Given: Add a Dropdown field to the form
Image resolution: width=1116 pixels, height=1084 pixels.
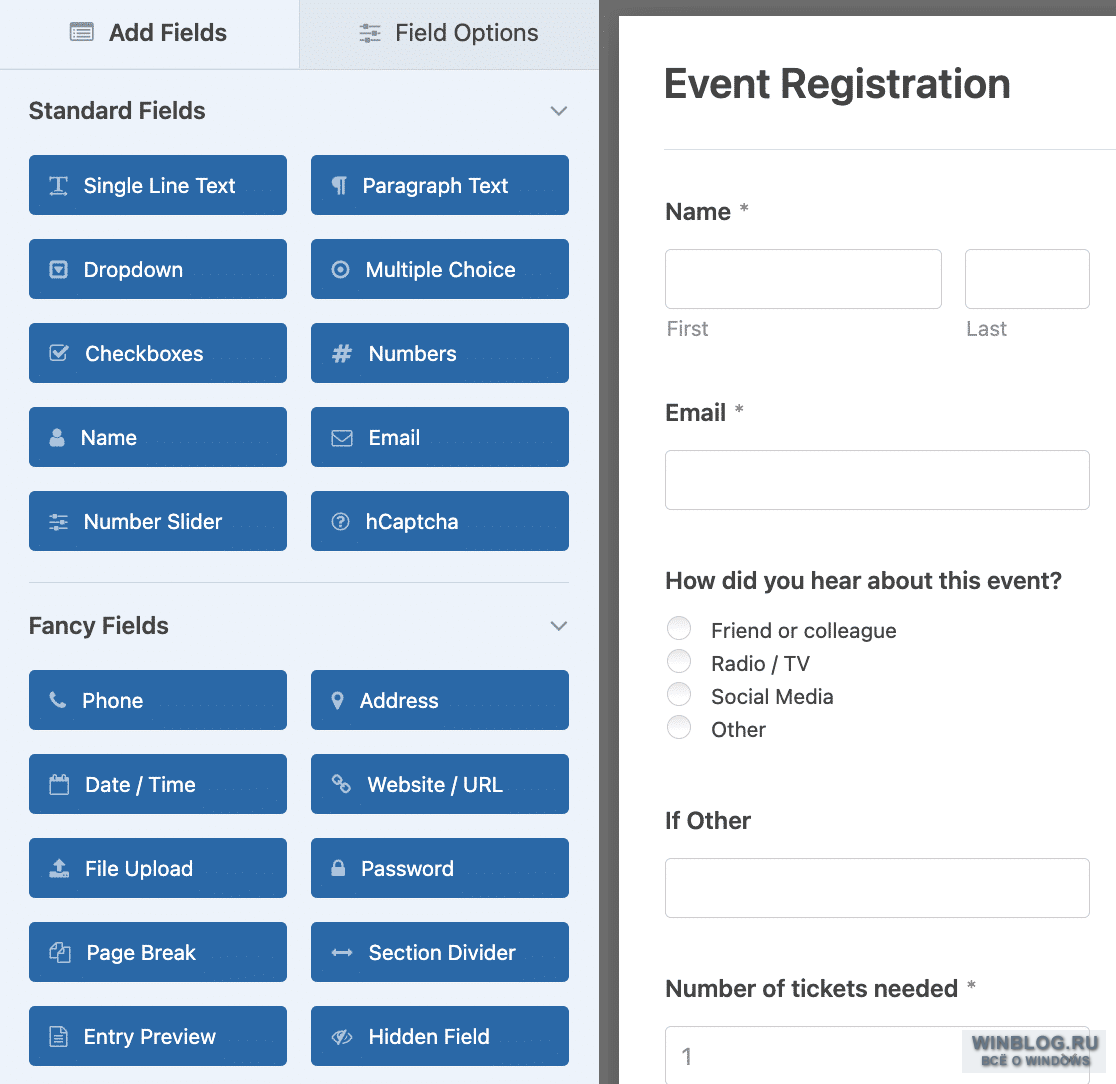Looking at the screenshot, I should (158, 269).
